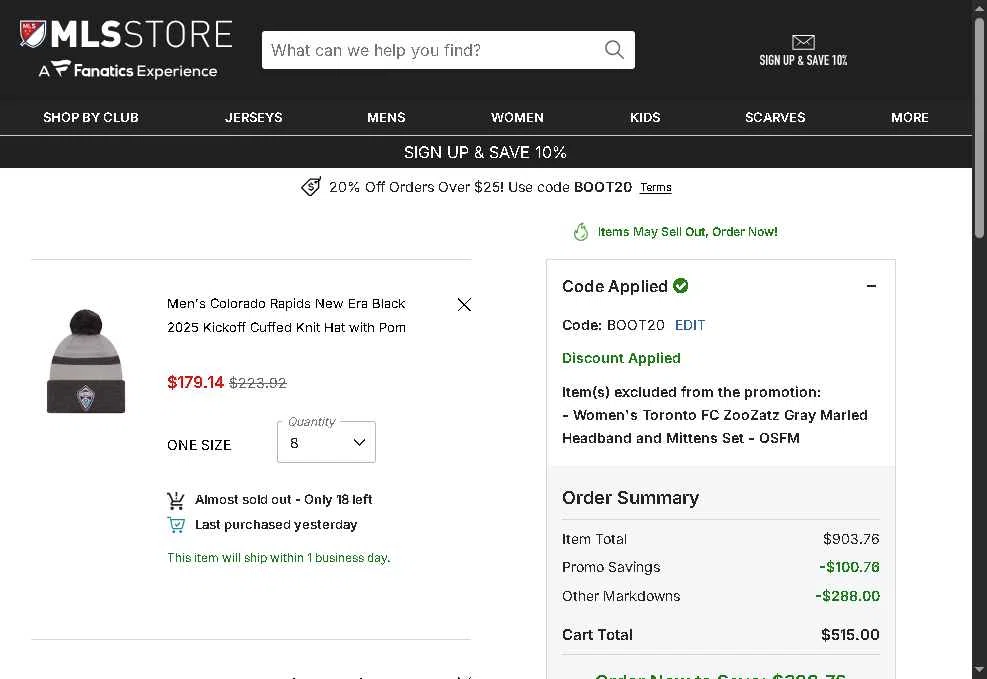Image resolution: width=987 pixels, height=679 pixels.
Task: Open the Quantity dropdown
Action: (326, 442)
